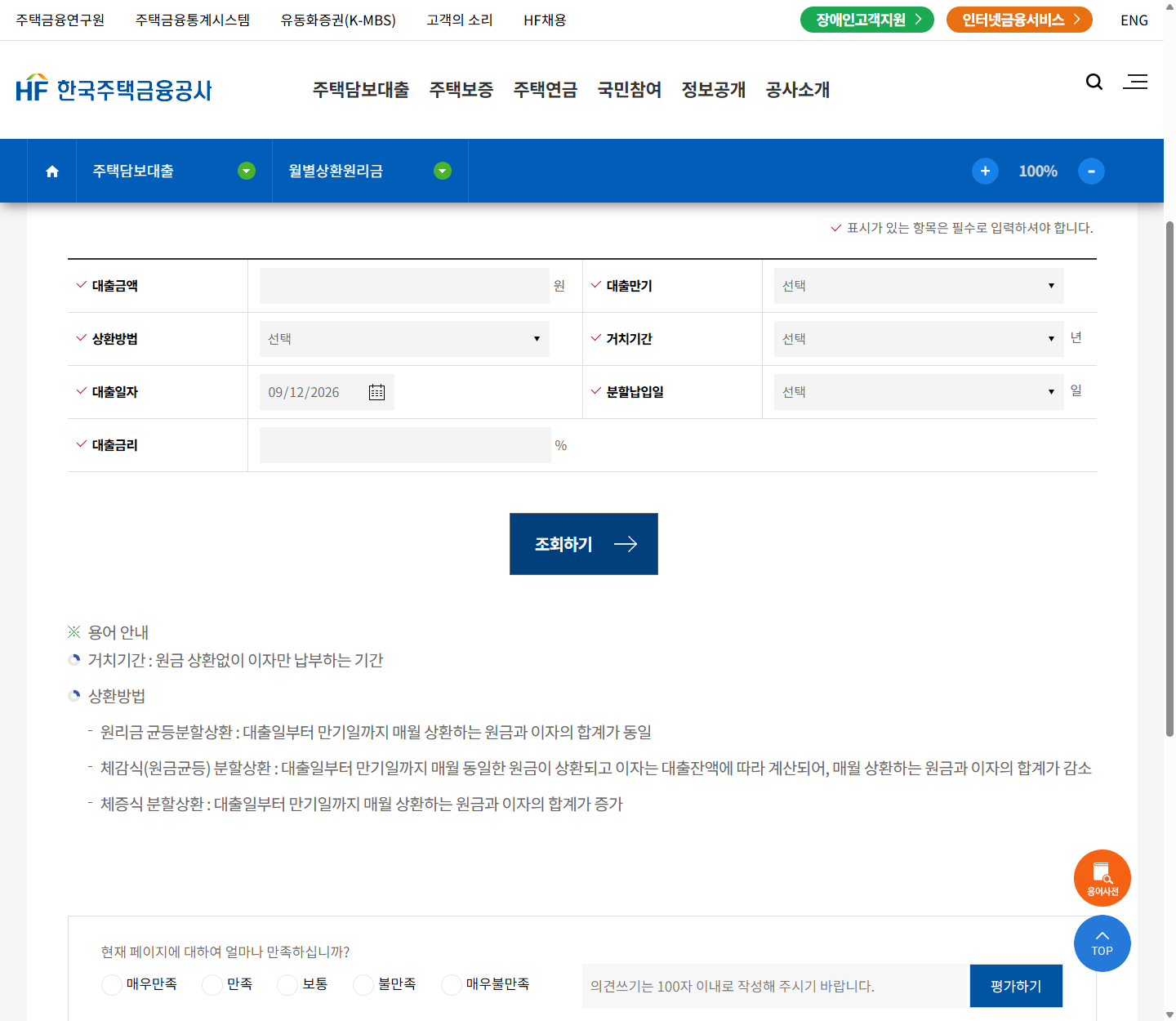Screen dimensions: 1176x1021
Task: Open 주택보증 main menu
Action: point(461,90)
